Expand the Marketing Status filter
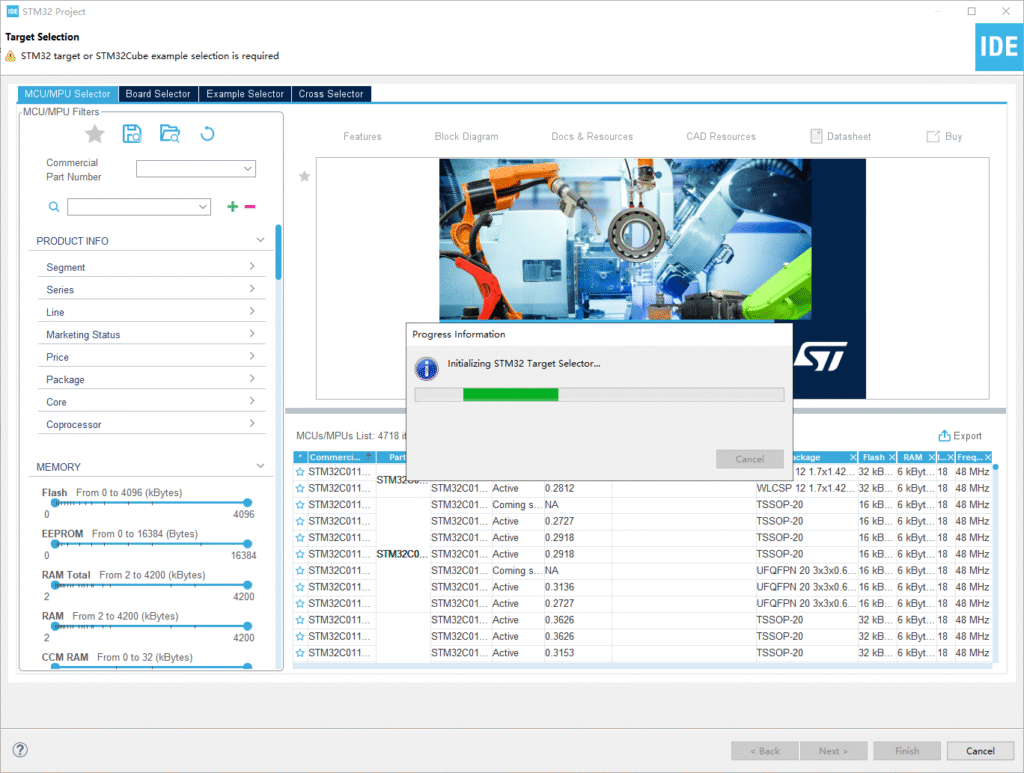This screenshot has width=1024, height=773. (x=252, y=334)
